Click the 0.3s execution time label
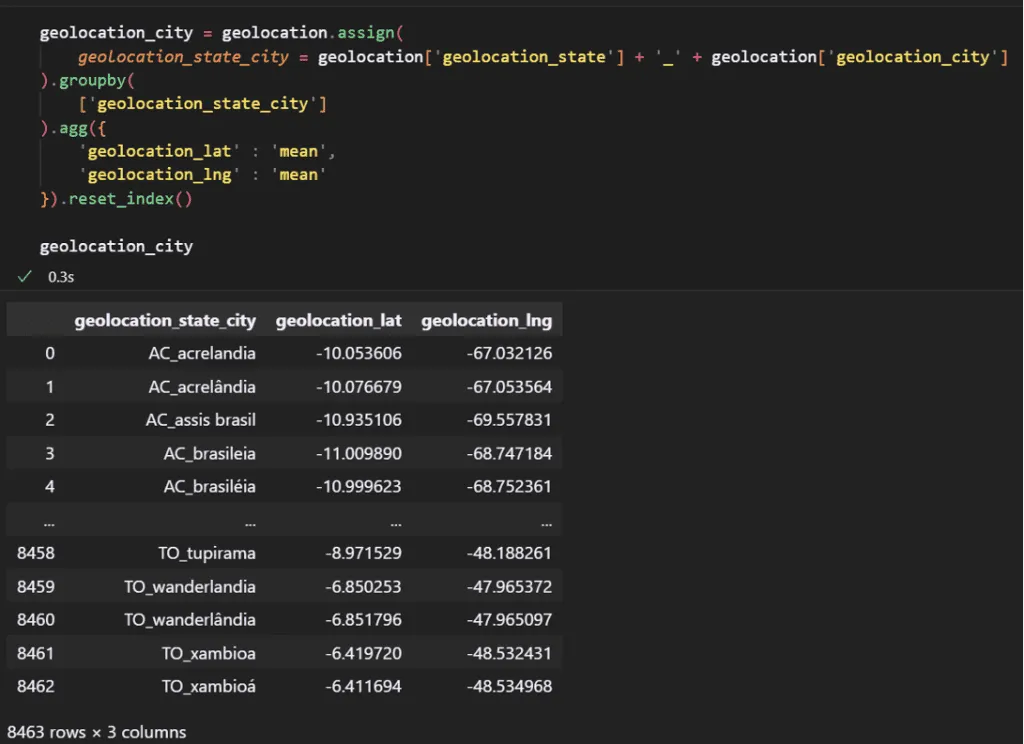The height and width of the screenshot is (744, 1024). click(61, 277)
